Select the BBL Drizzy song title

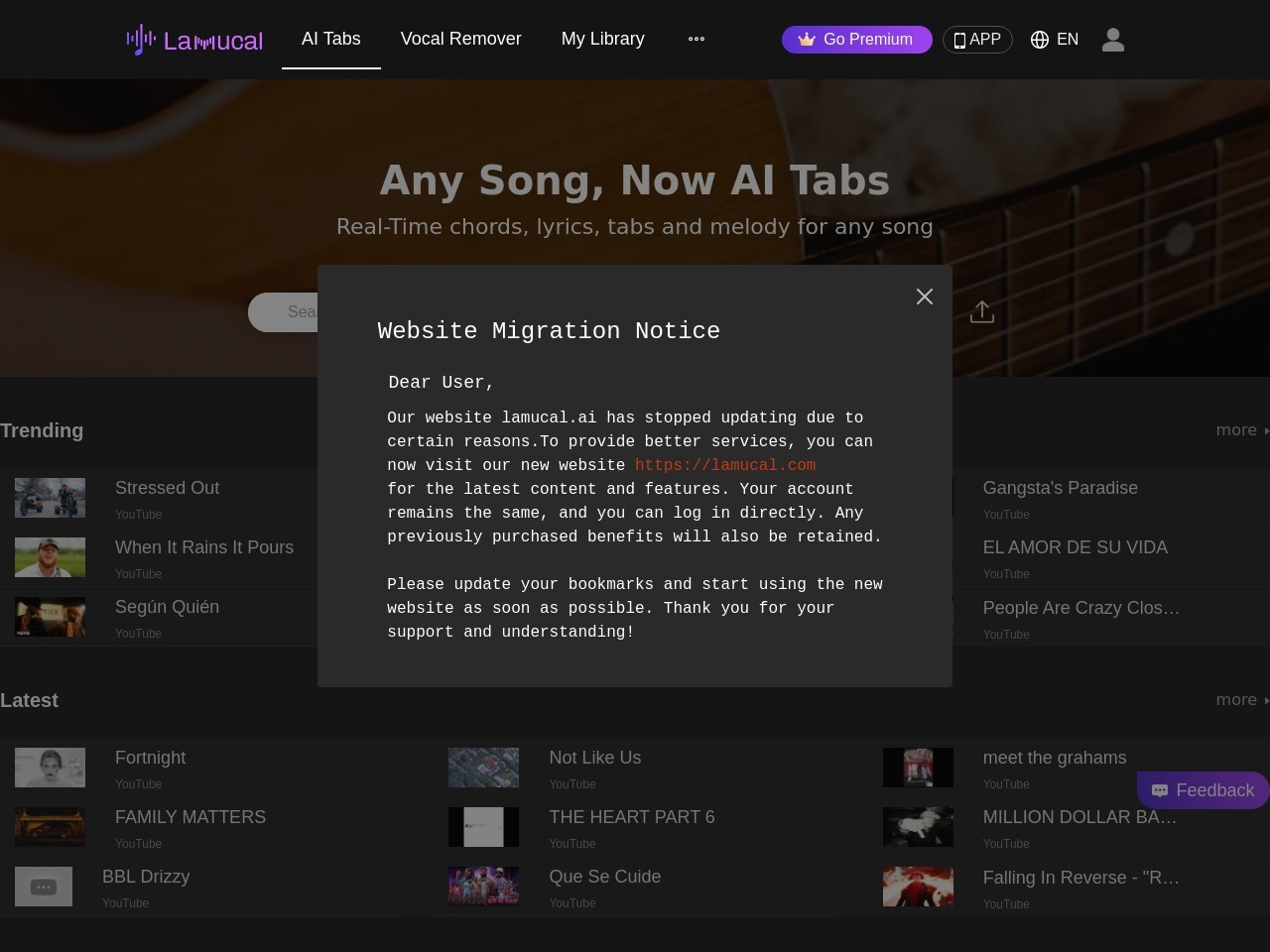pyautogui.click(x=146, y=877)
